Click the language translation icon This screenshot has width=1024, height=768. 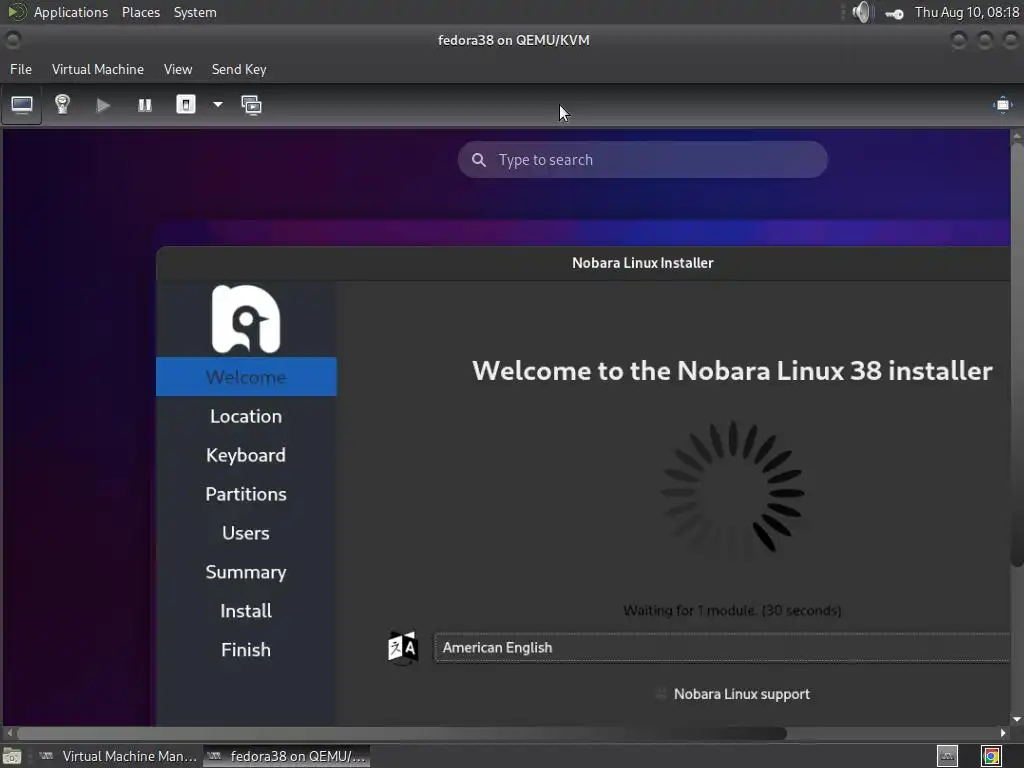pos(402,648)
